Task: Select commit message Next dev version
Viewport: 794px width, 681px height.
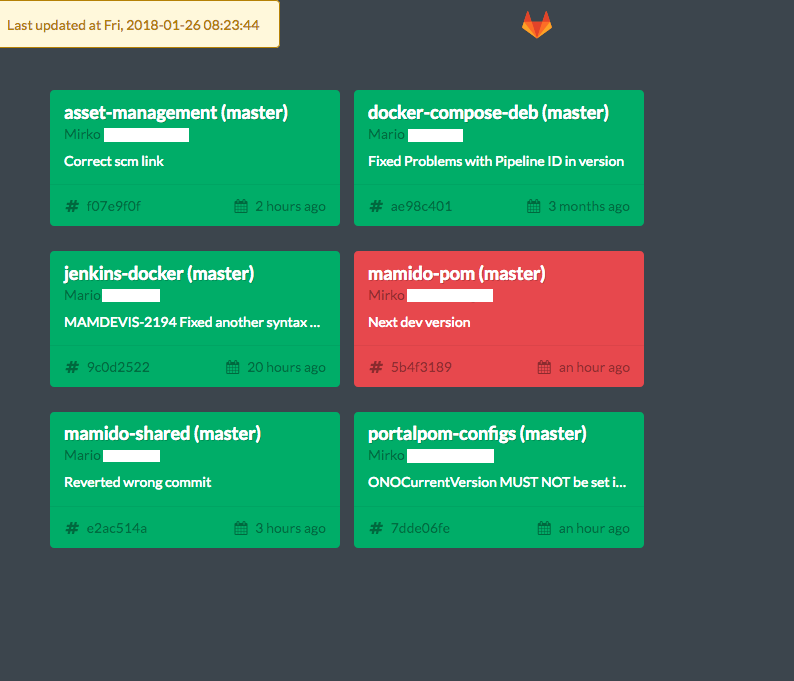Action: pos(419,322)
